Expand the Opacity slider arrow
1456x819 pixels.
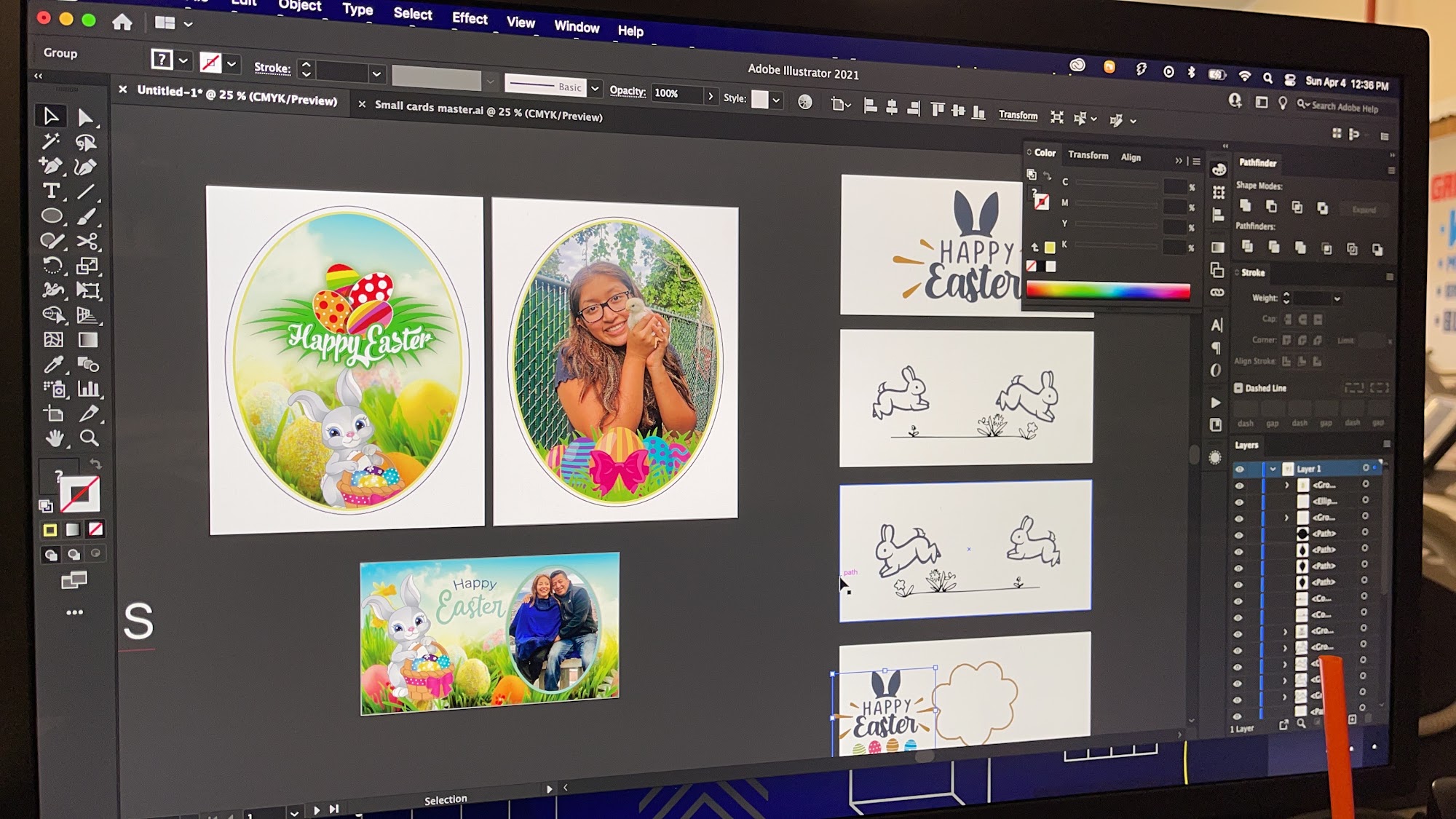711,96
